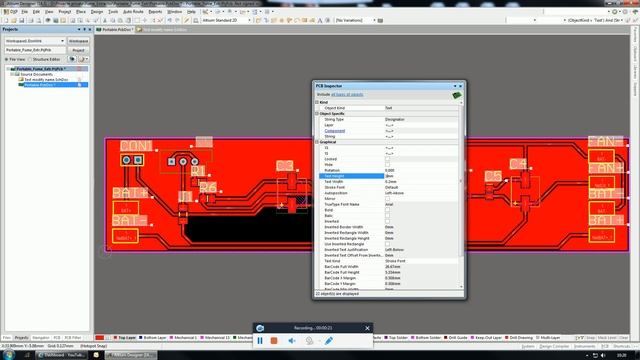Screen dimensions: 640x360
Task: Click the recorder logo icon
Action: click(x=260, y=328)
